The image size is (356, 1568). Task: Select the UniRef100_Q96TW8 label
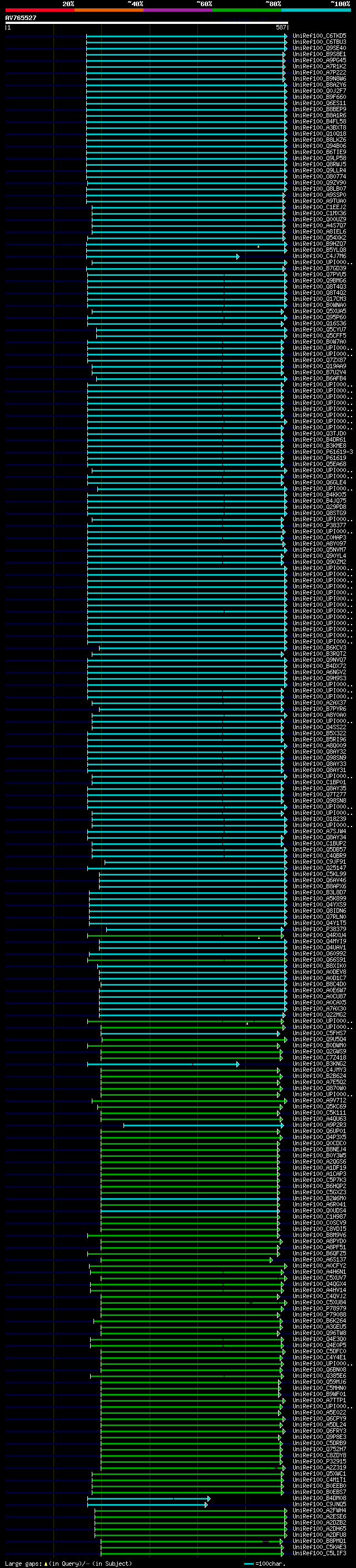[x=319, y=1332]
